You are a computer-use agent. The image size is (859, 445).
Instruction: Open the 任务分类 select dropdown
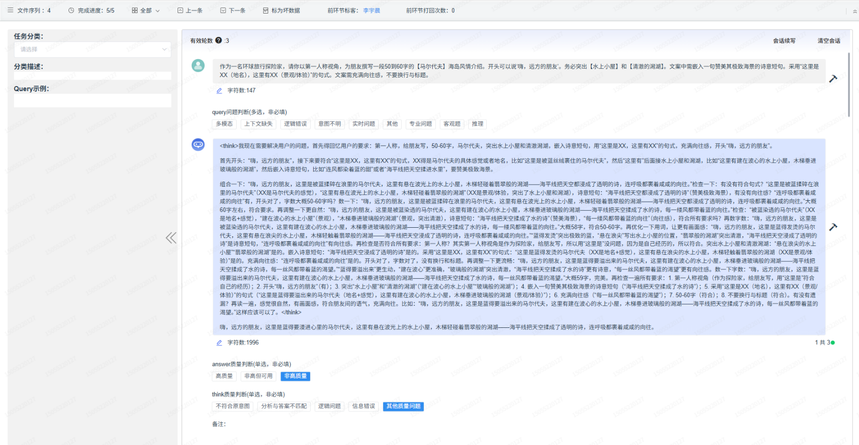[x=92, y=49]
